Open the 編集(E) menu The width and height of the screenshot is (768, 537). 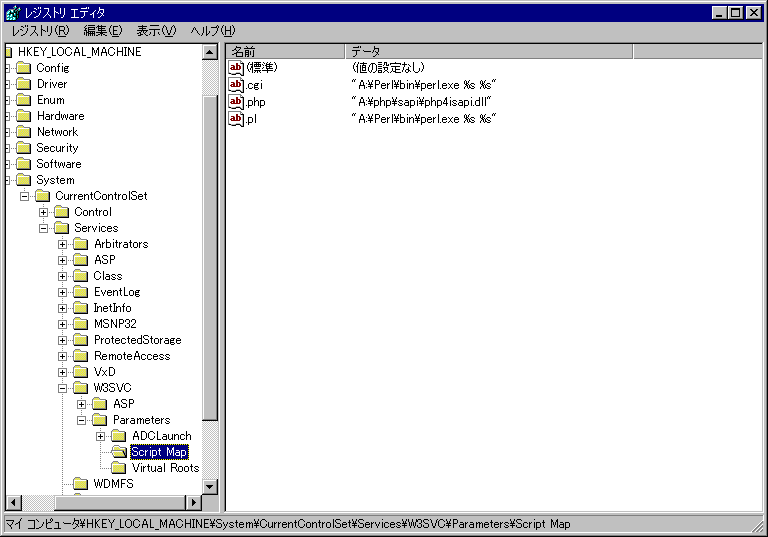click(103, 31)
